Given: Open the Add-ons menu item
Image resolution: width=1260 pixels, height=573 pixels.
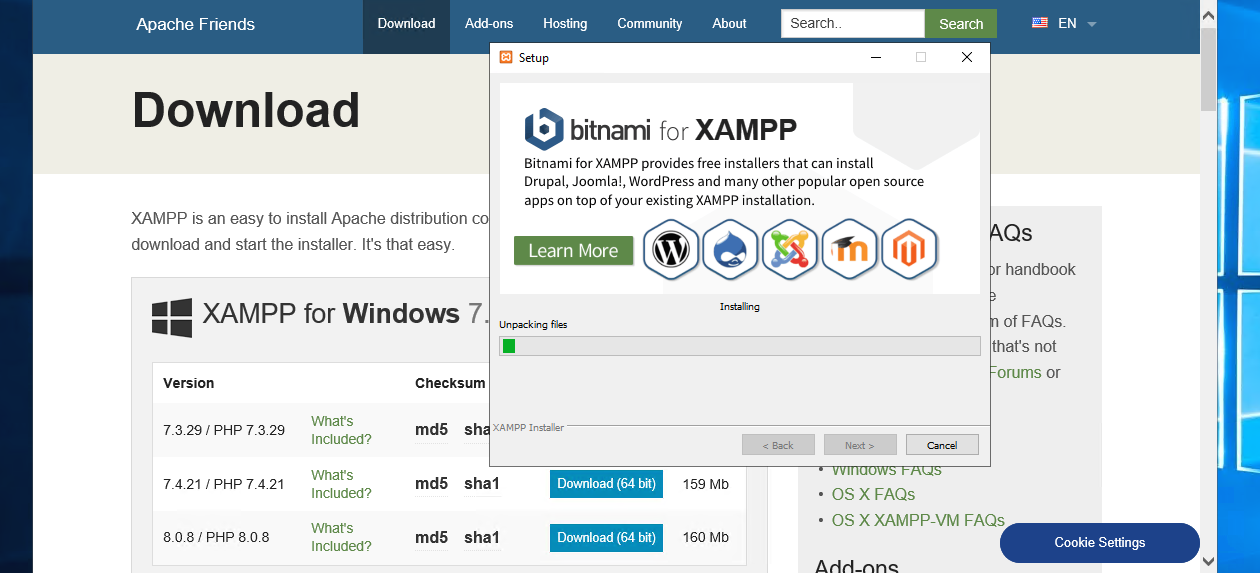Looking at the screenshot, I should coord(489,23).
